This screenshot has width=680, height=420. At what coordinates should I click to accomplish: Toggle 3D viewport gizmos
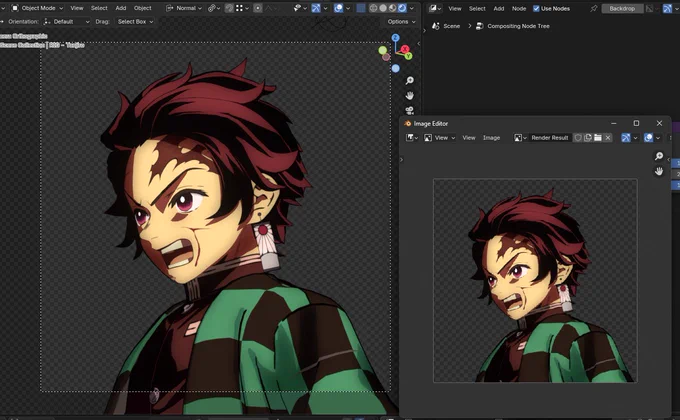[316, 8]
